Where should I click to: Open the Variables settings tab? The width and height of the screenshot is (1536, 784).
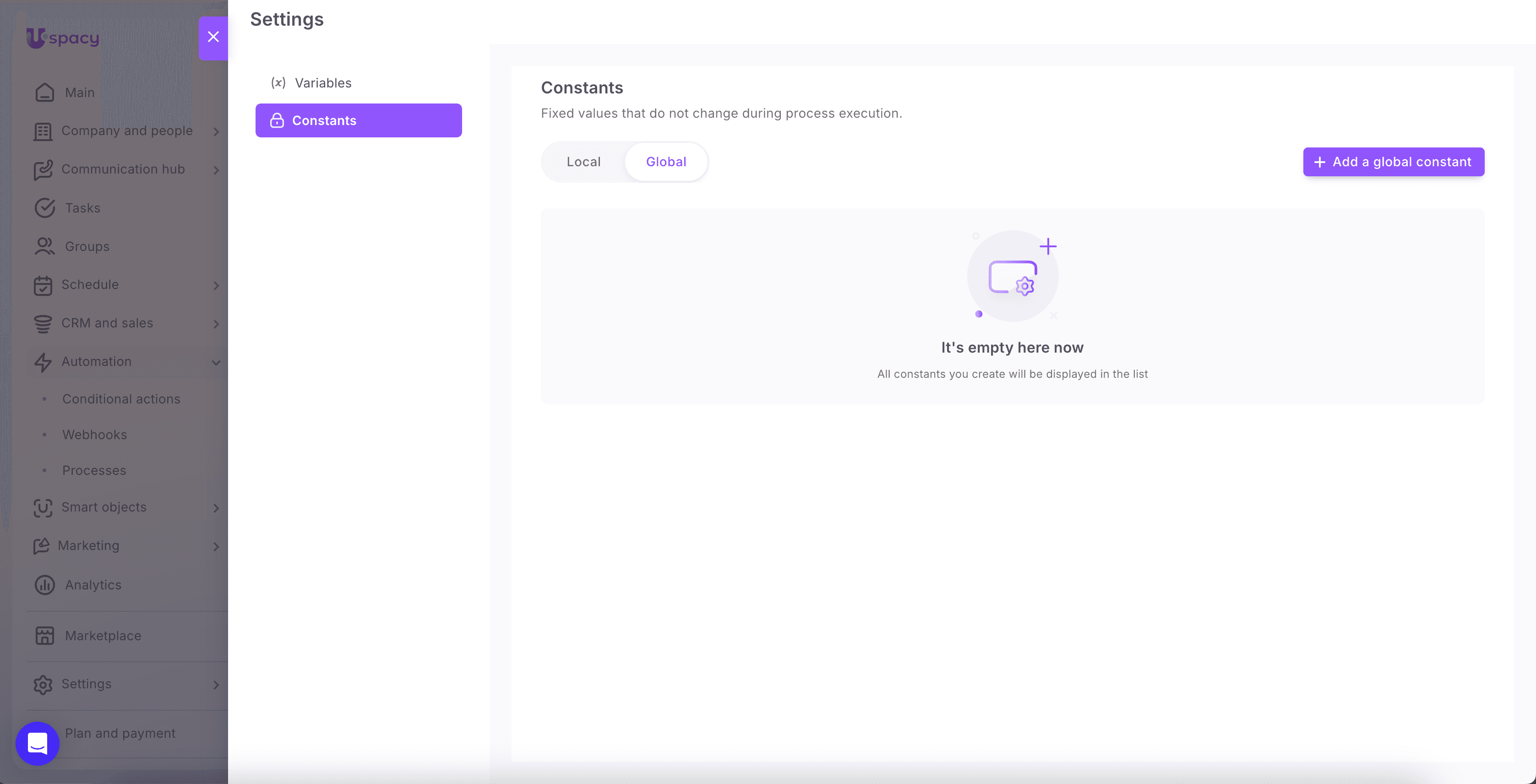[x=359, y=83]
